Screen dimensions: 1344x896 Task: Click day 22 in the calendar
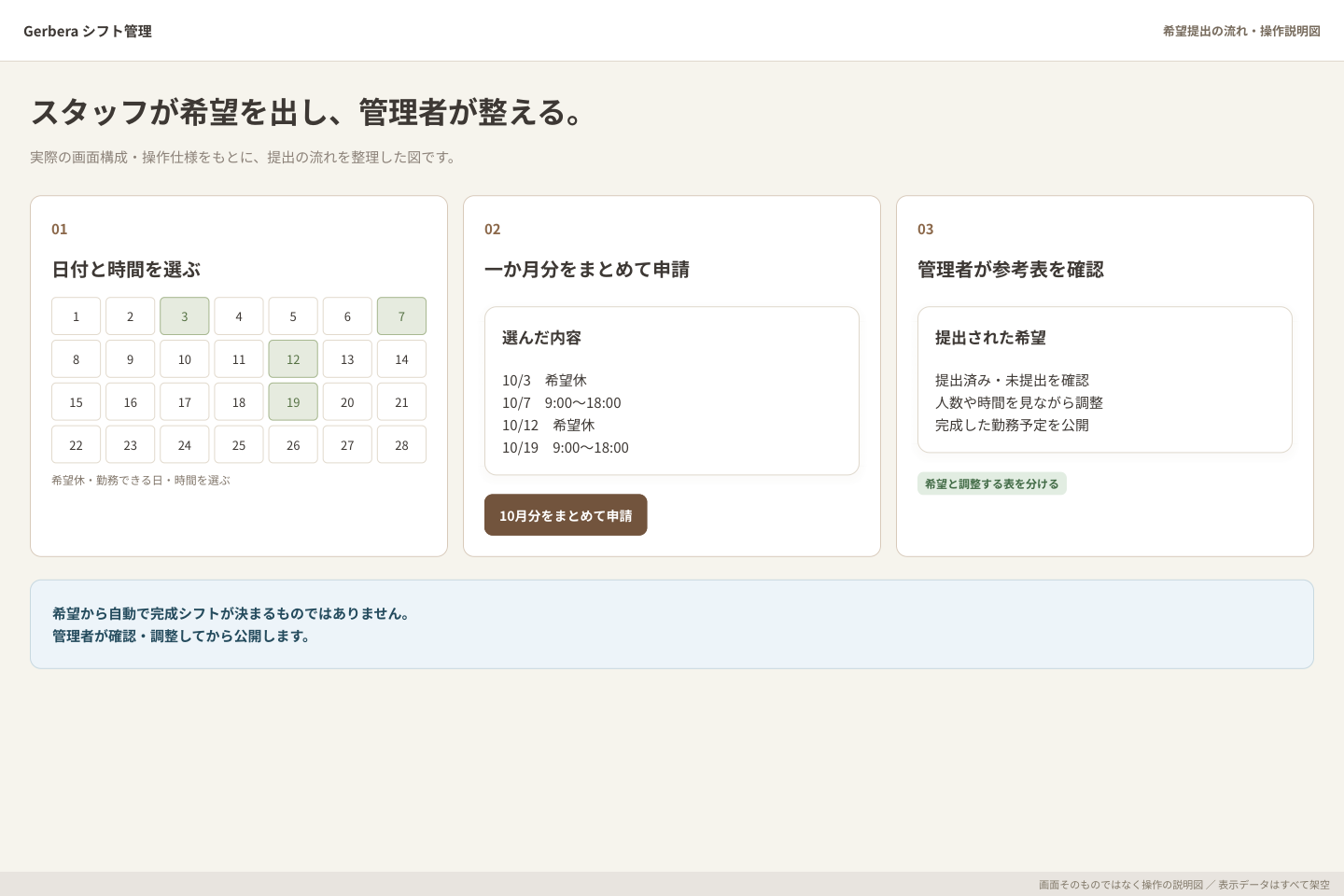[76, 445]
